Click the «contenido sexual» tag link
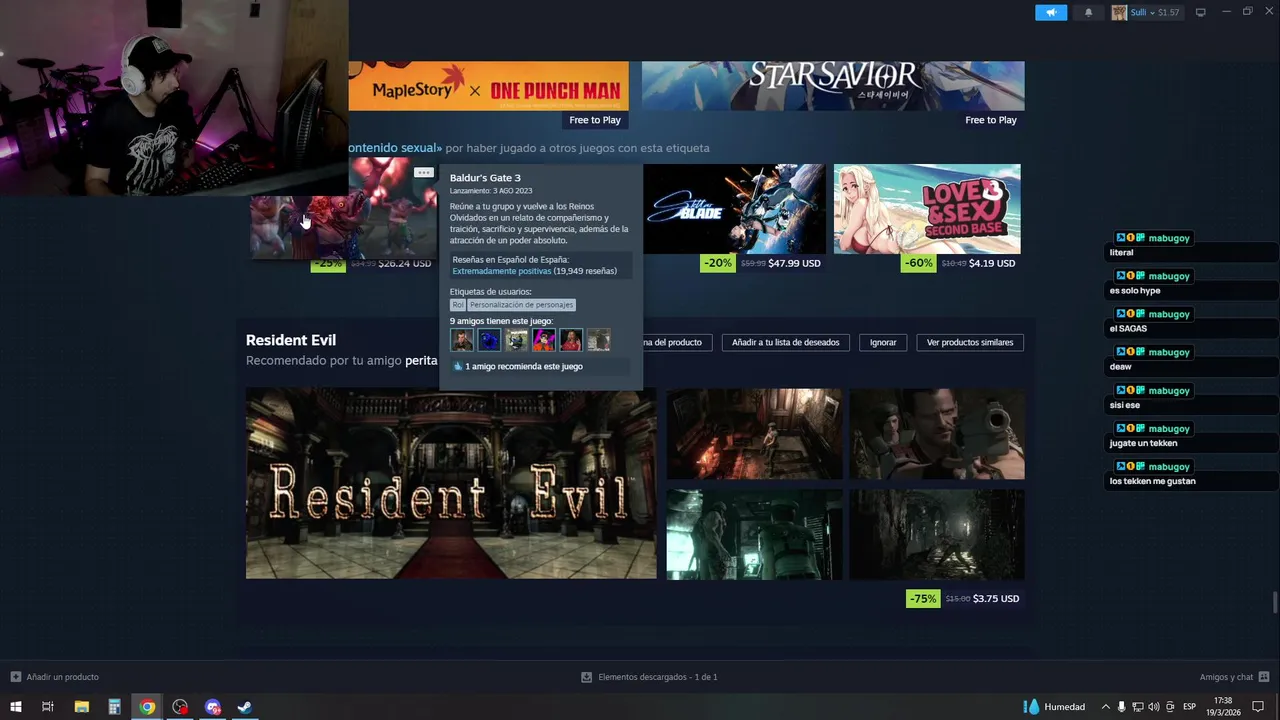1280x720 pixels. (x=395, y=148)
